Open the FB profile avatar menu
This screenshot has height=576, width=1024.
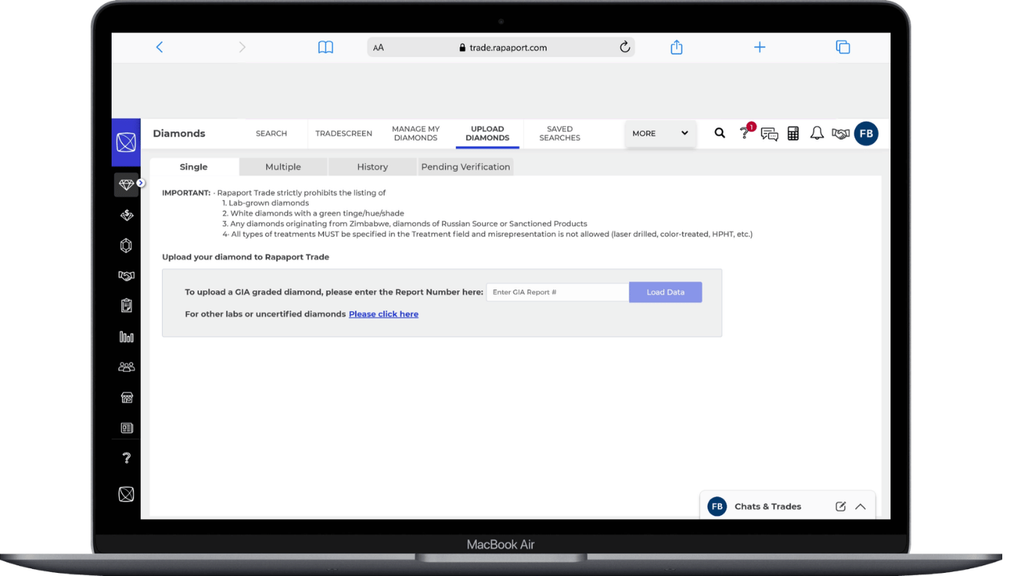click(867, 133)
